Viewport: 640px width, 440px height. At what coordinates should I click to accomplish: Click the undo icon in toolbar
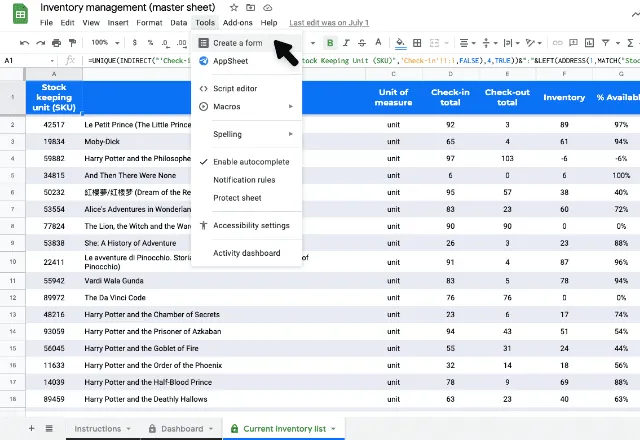click(24, 43)
